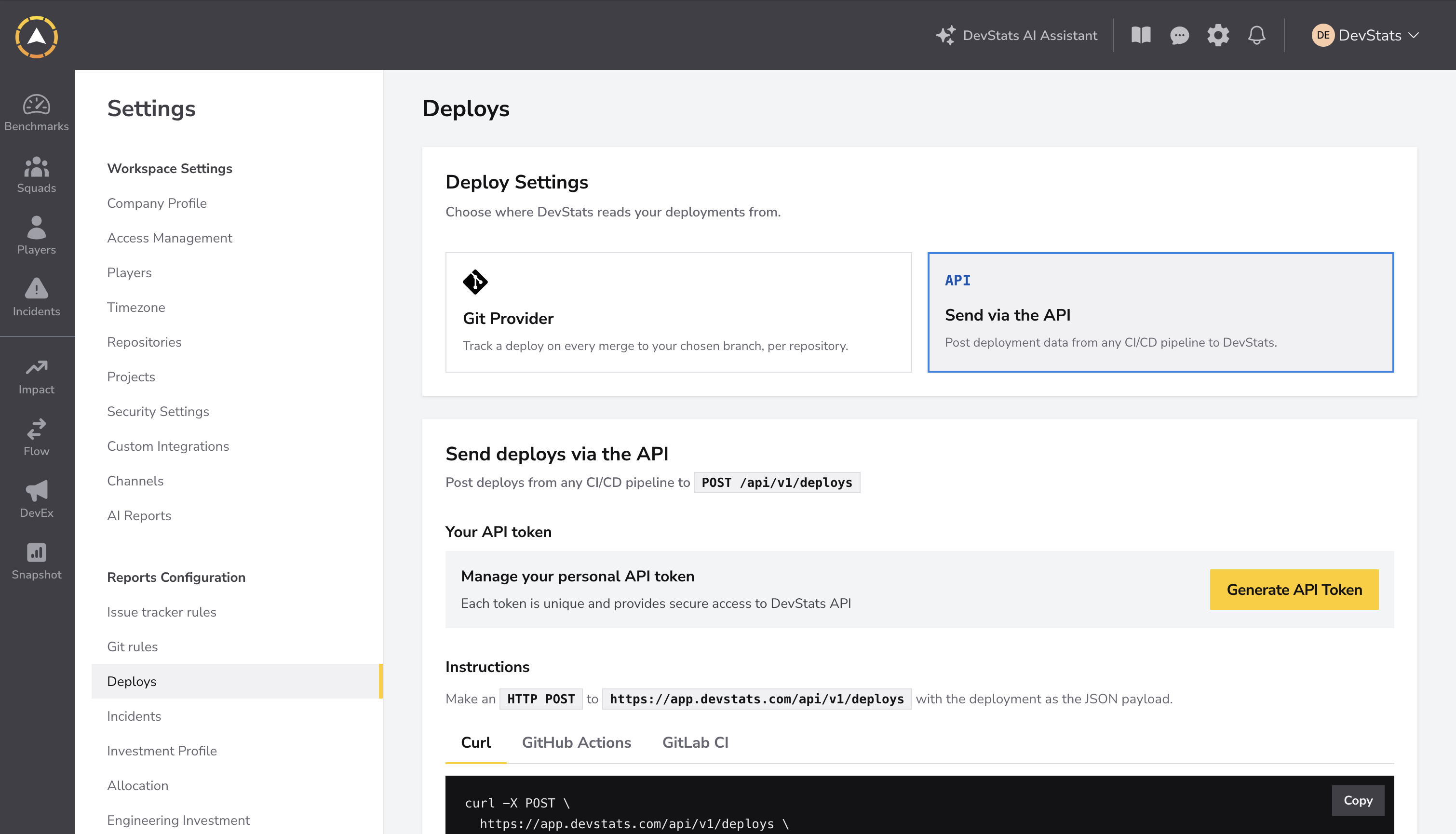Open the notifications bell
This screenshot has height=834, width=1456.
click(x=1257, y=36)
